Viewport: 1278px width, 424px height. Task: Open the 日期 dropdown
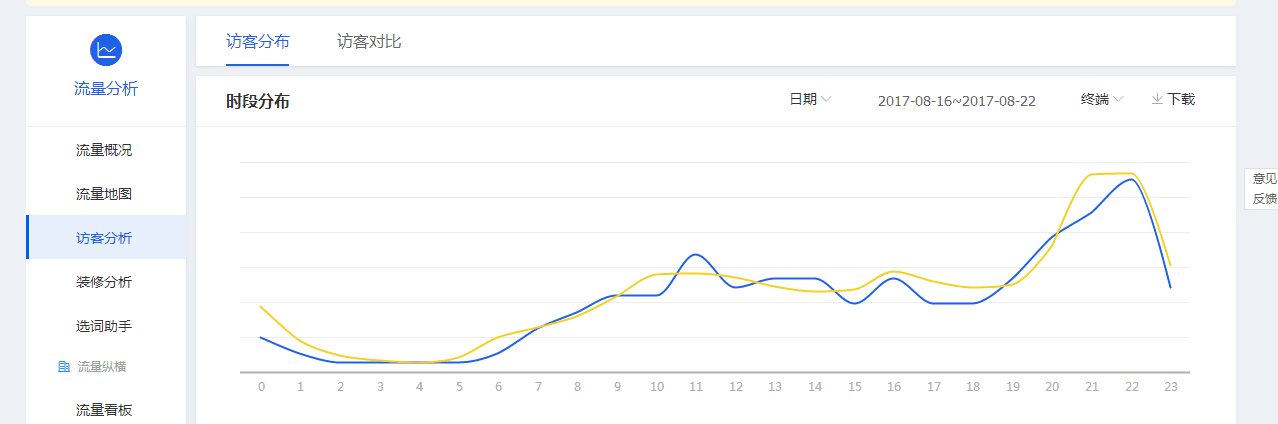(810, 99)
